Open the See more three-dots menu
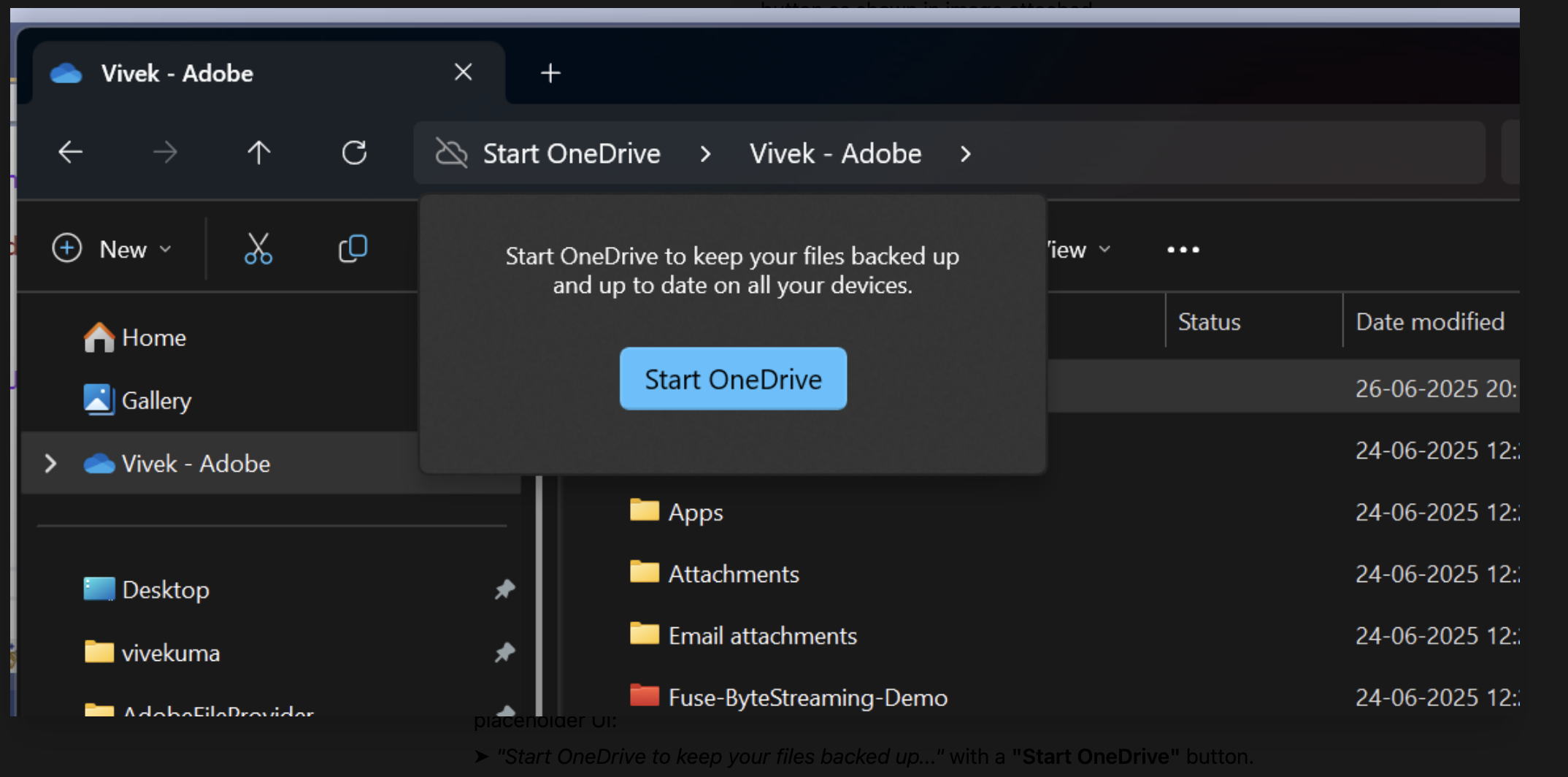Viewport: 1568px width, 777px height. (1183, 250)
